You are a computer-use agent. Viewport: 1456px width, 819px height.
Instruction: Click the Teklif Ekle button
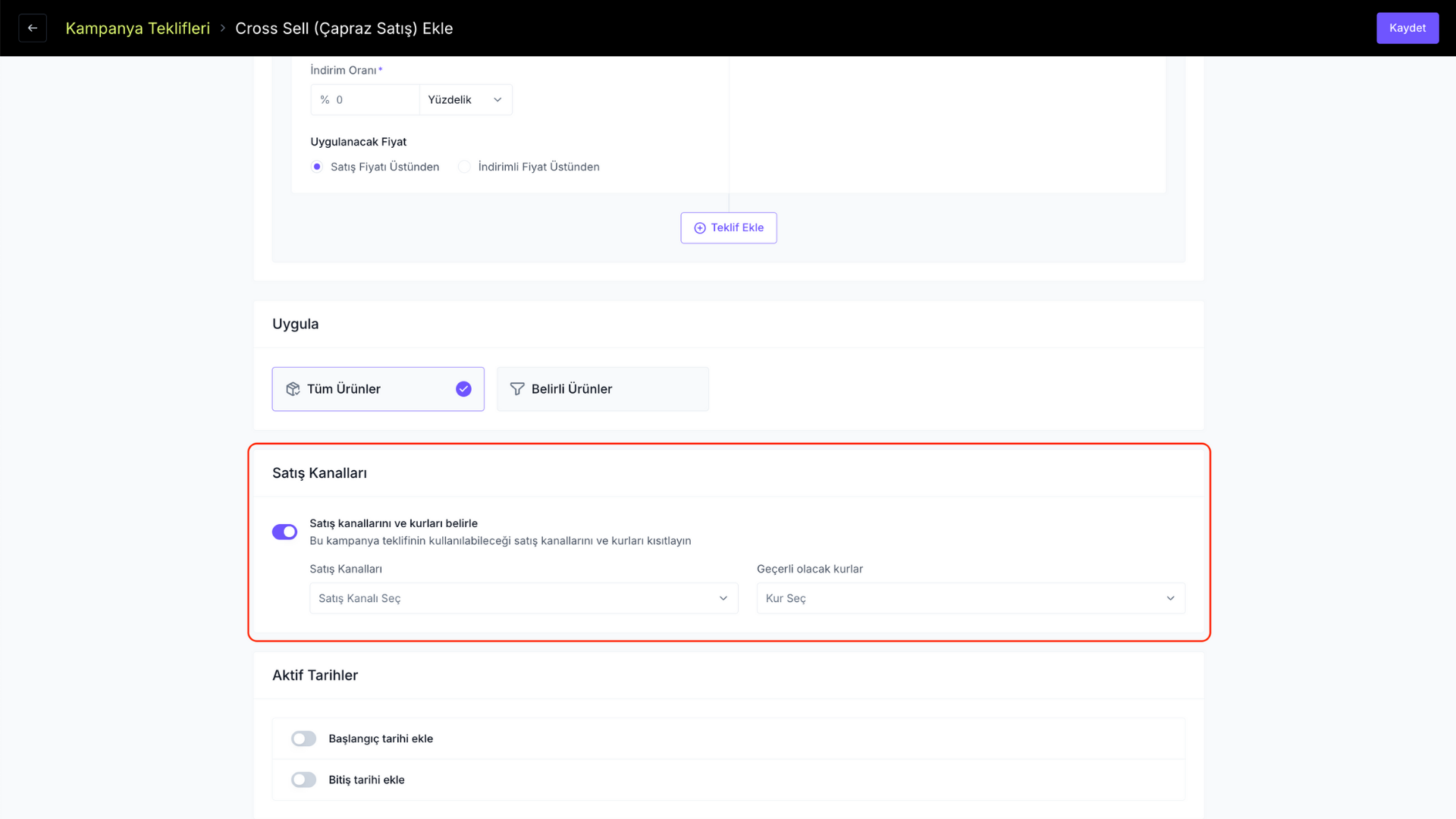pos(728,227)
